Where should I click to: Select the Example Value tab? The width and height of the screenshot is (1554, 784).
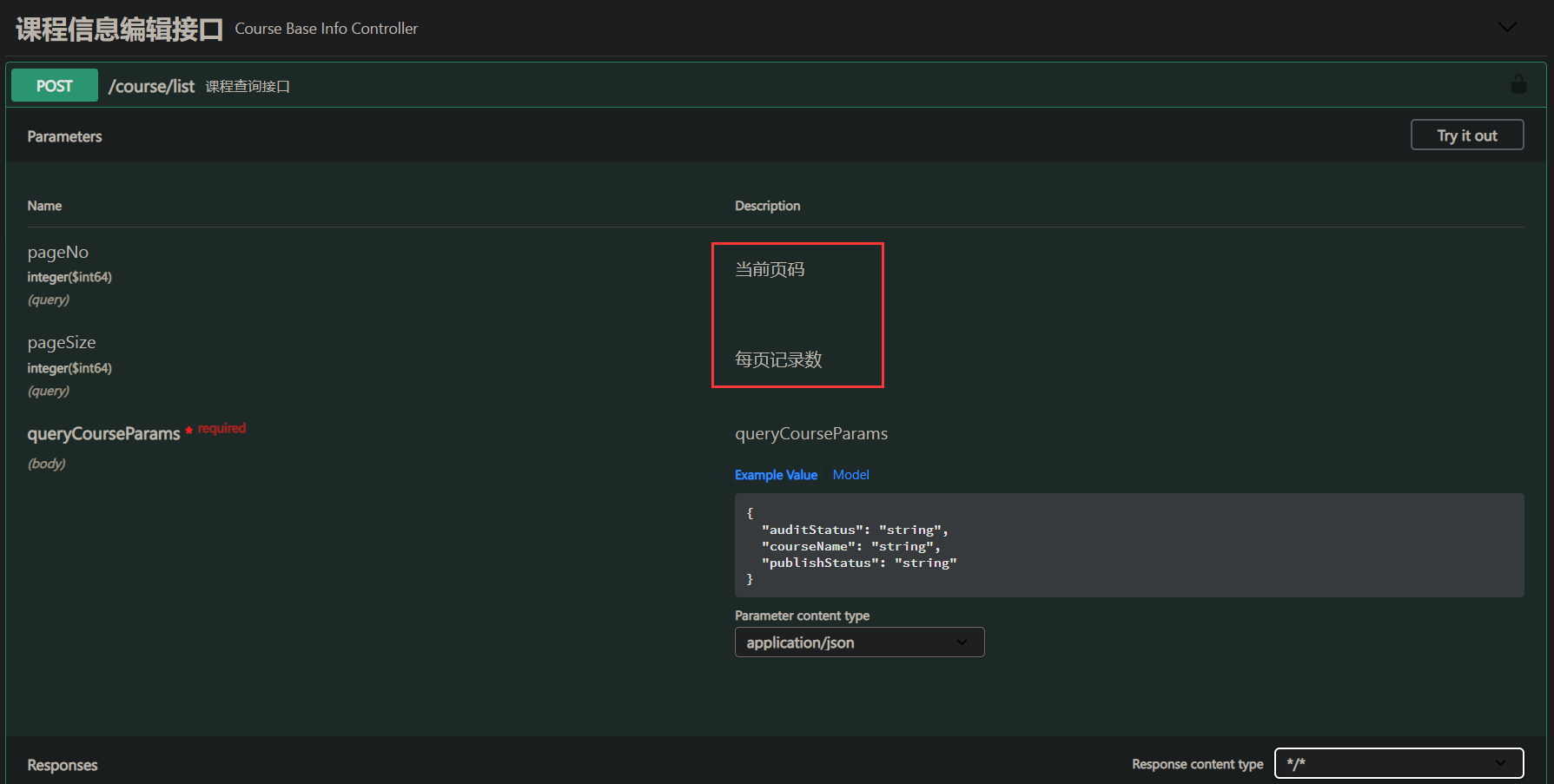pyautogui.click(x=776, y=475)
